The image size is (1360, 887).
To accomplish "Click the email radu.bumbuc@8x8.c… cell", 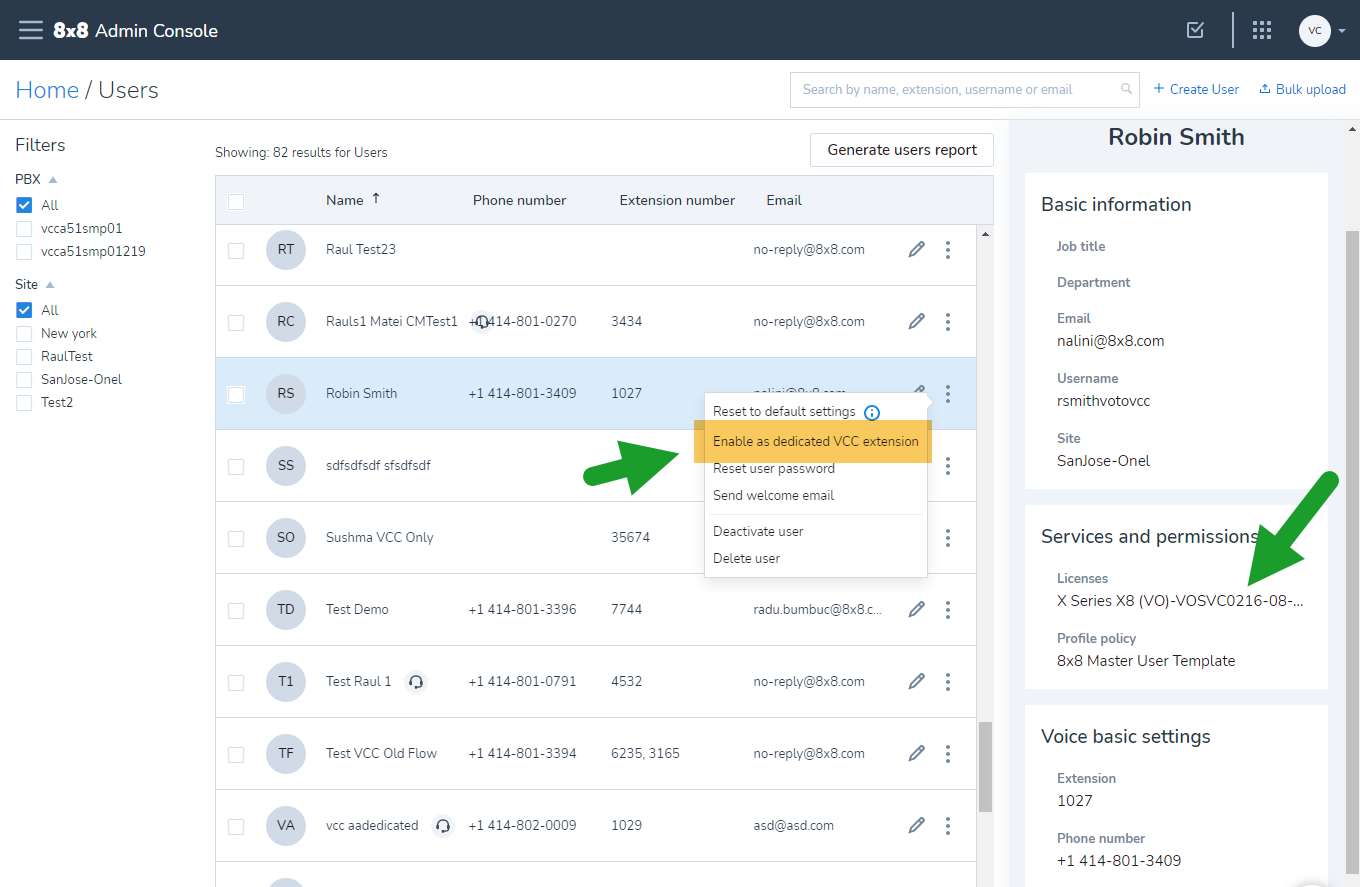I will [818, 609].
